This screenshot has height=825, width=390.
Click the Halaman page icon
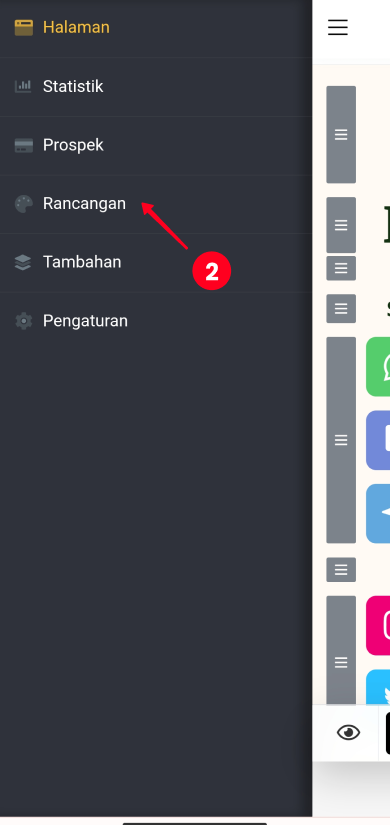pyautogui.click(x=23, y=27)
